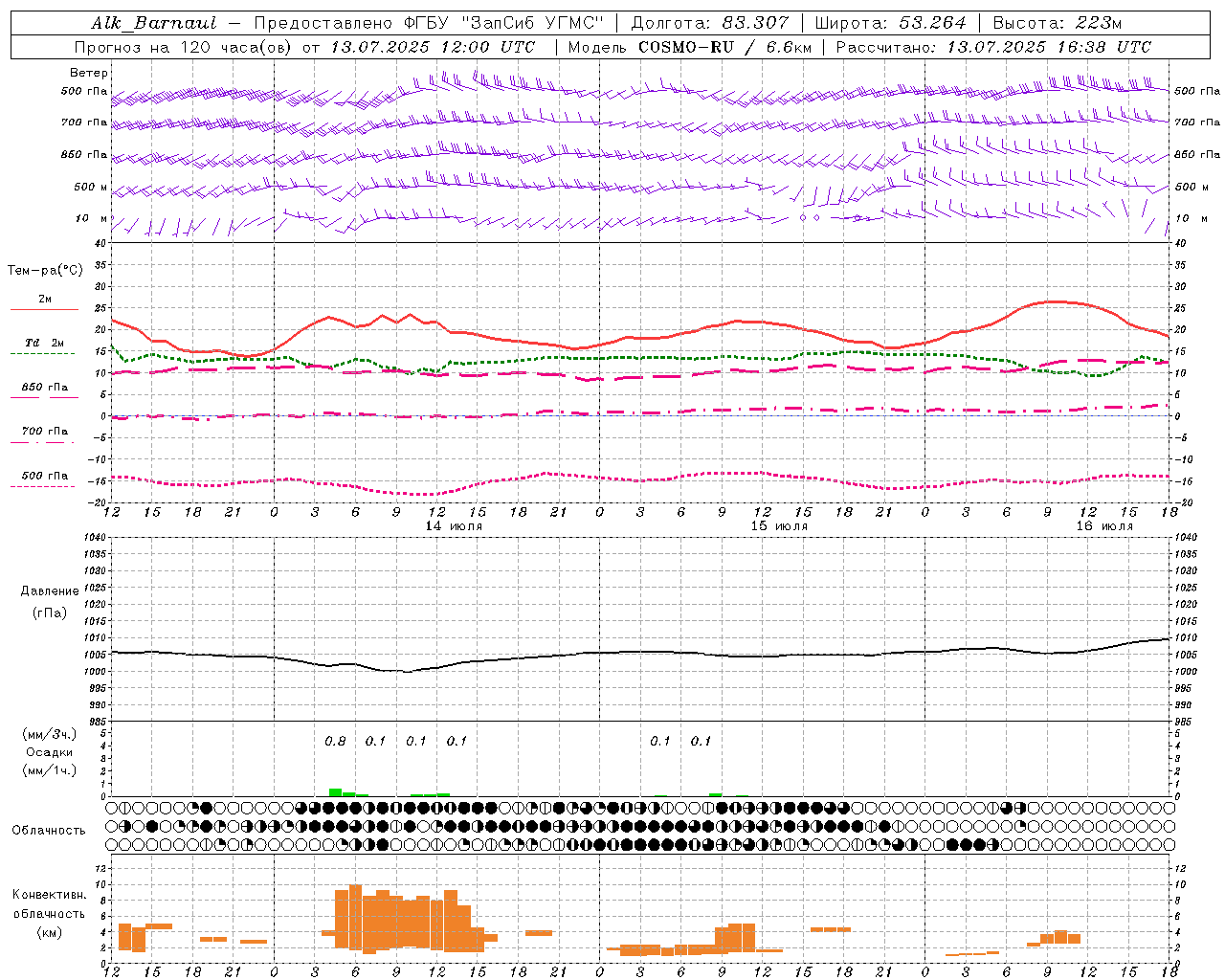Click the pink dotted 500 гПа legend line
The width and height of the screenshot is (1225, 980).
click(x=42, y=486)
